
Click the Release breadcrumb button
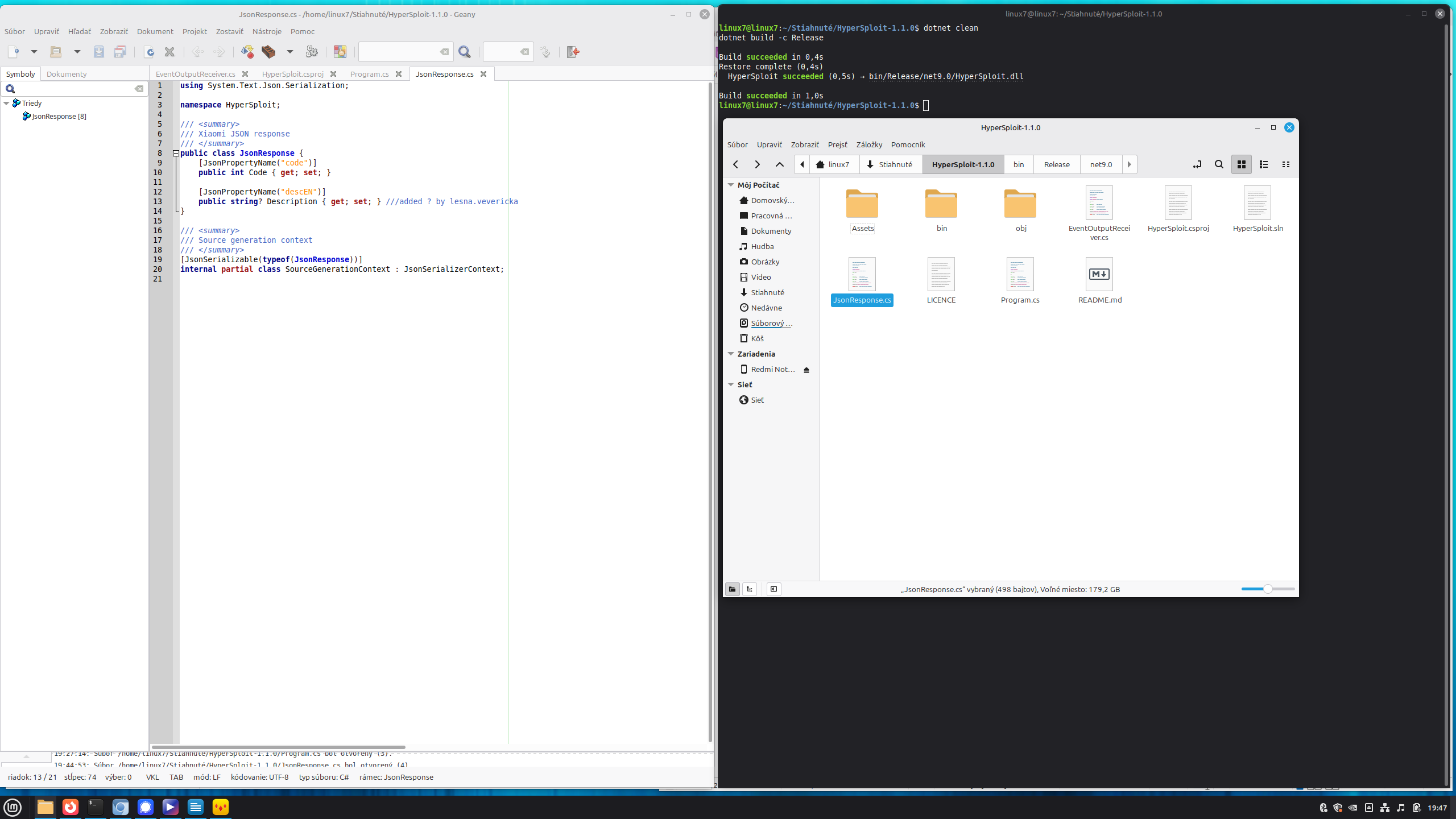[1057, 164]
